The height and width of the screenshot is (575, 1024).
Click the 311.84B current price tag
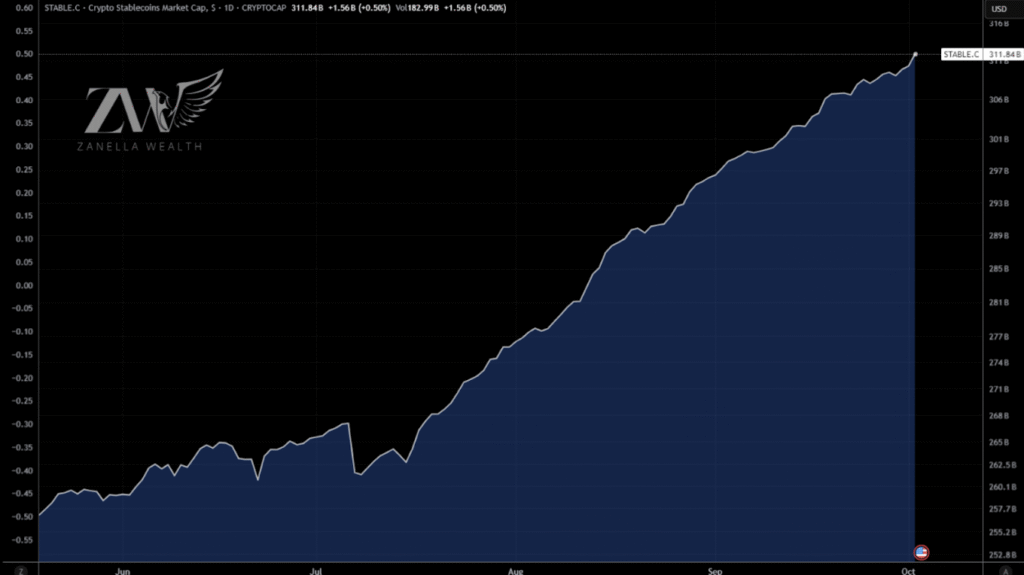point(1003,54)
